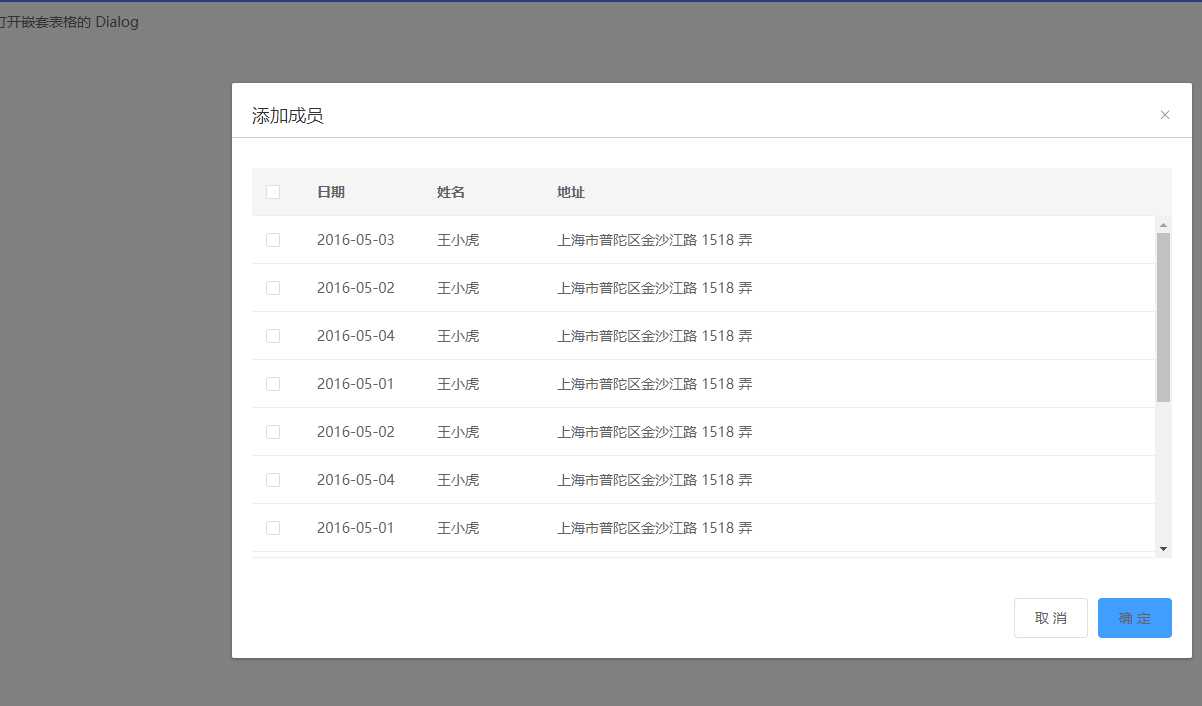Confirm with the blue 确定 button

click(x=1134, y=618)
